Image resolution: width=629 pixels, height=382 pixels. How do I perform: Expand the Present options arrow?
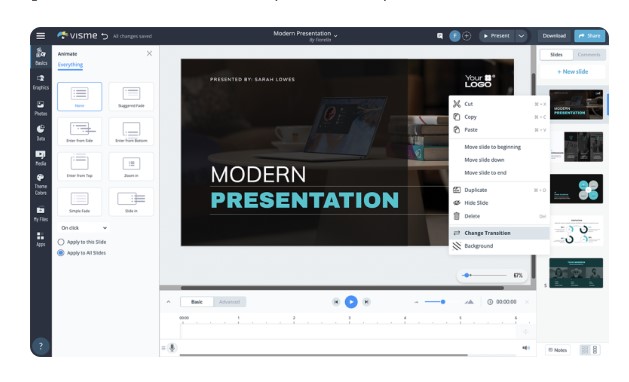tap(521, 36)
